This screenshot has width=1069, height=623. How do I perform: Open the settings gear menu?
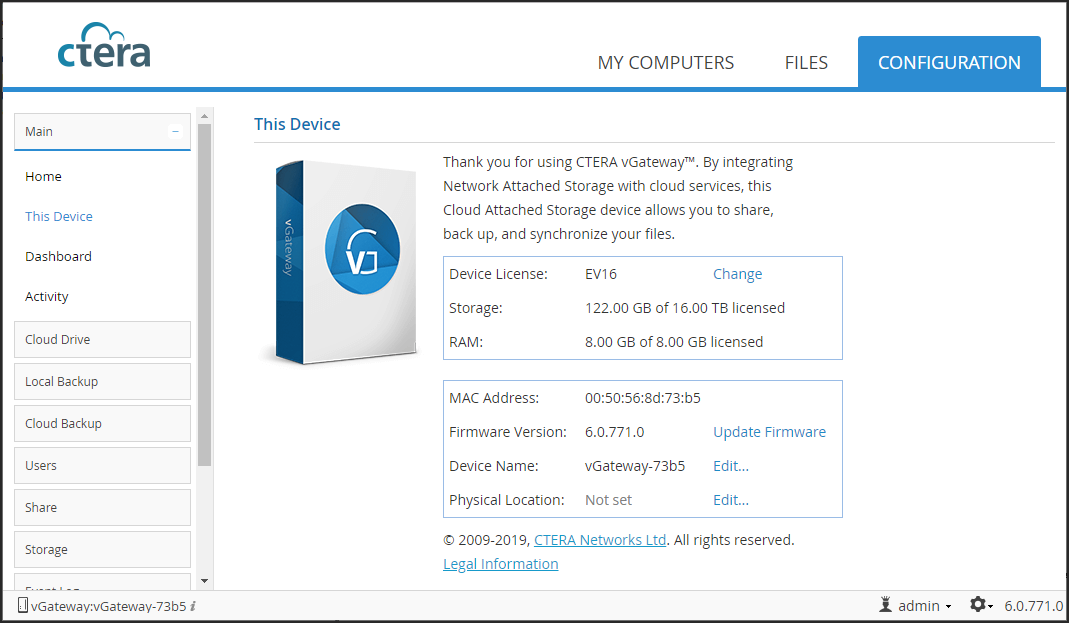(x=980, y=605)
